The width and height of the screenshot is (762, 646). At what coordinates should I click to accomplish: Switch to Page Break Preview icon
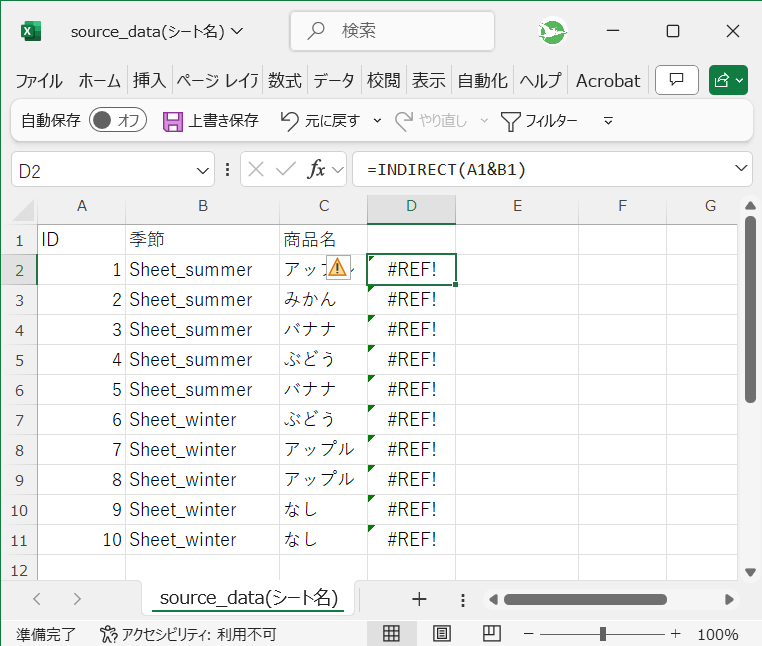491,633
